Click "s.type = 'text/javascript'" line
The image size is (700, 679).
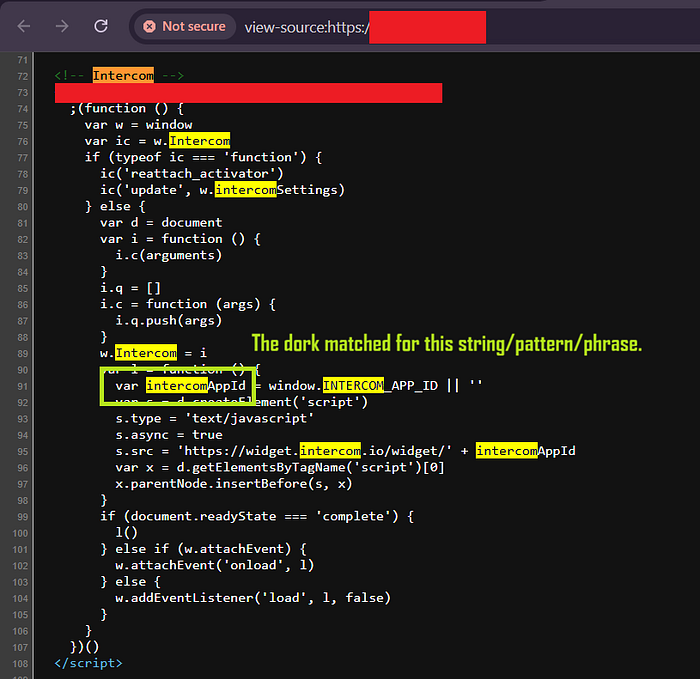click(214, 419)
